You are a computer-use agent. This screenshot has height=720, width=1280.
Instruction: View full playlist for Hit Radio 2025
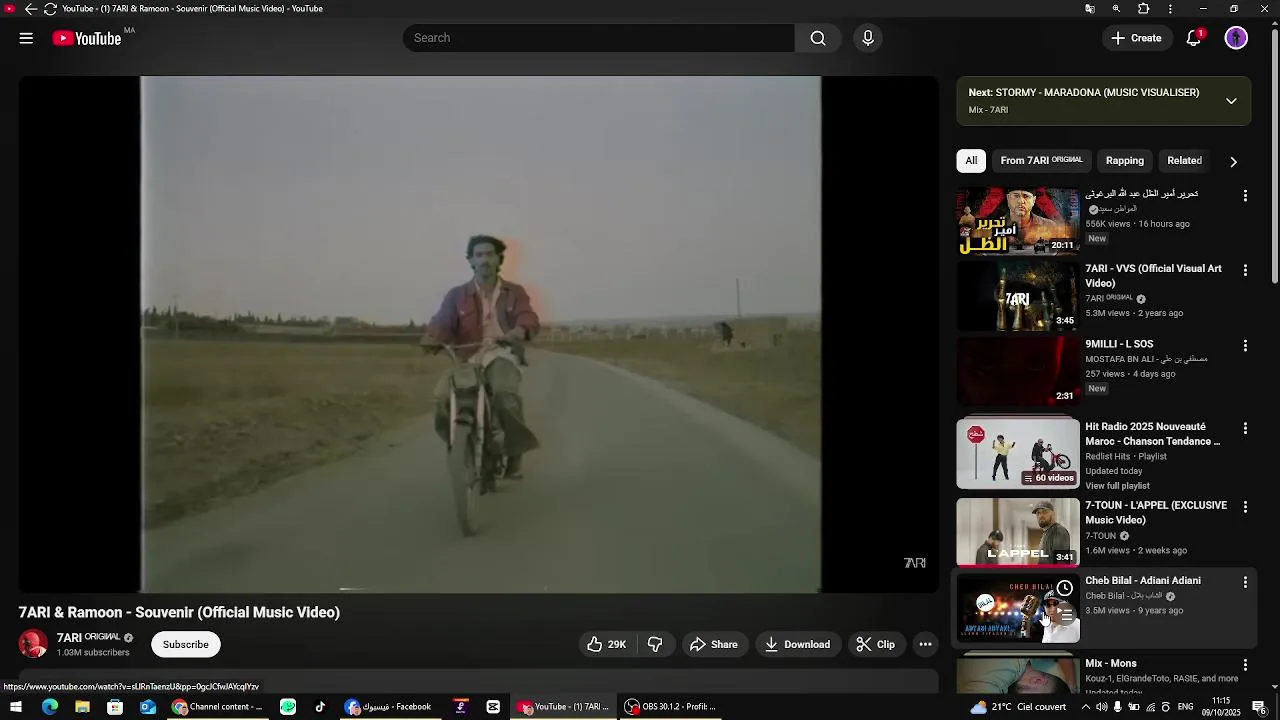(x=1117, y=486)
